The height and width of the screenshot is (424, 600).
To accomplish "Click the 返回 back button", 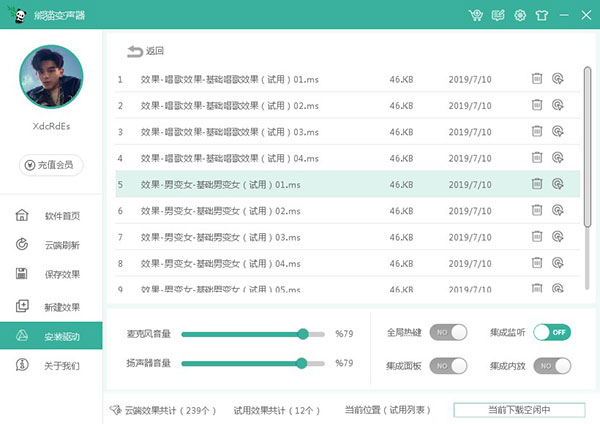I will point(145,51).
